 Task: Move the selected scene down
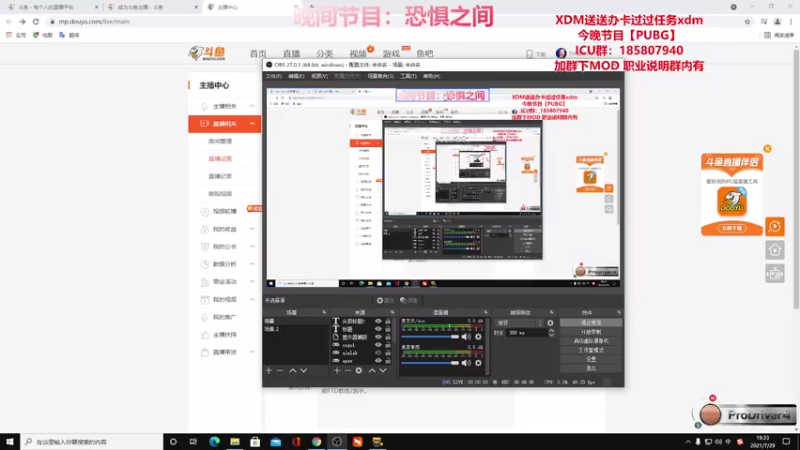(304, 370)
